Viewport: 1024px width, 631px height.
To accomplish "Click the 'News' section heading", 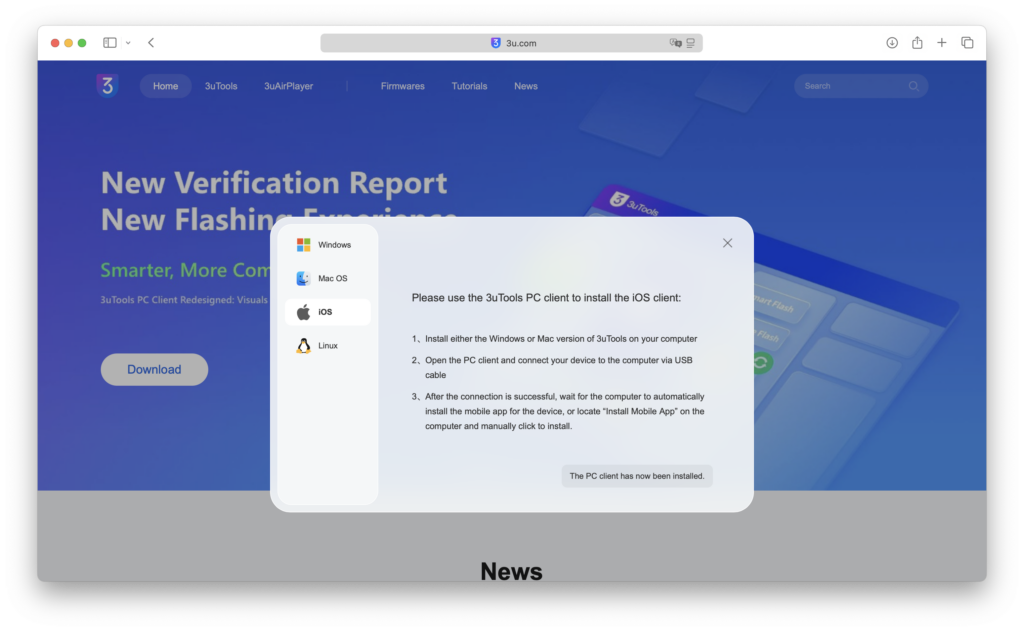I will pyautogui.click(x=511, y=572).
